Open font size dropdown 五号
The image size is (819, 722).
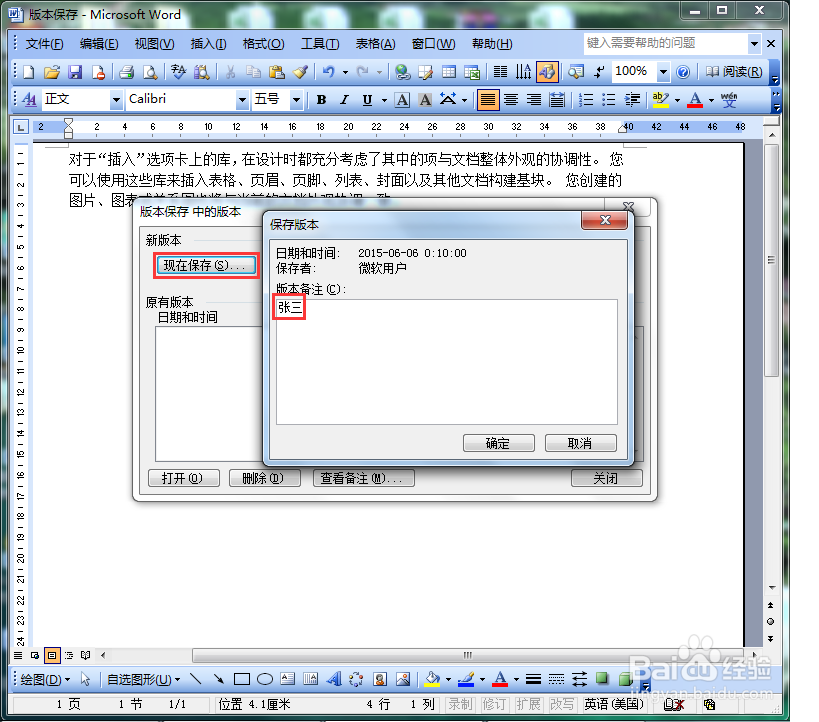tap(296, 100)
